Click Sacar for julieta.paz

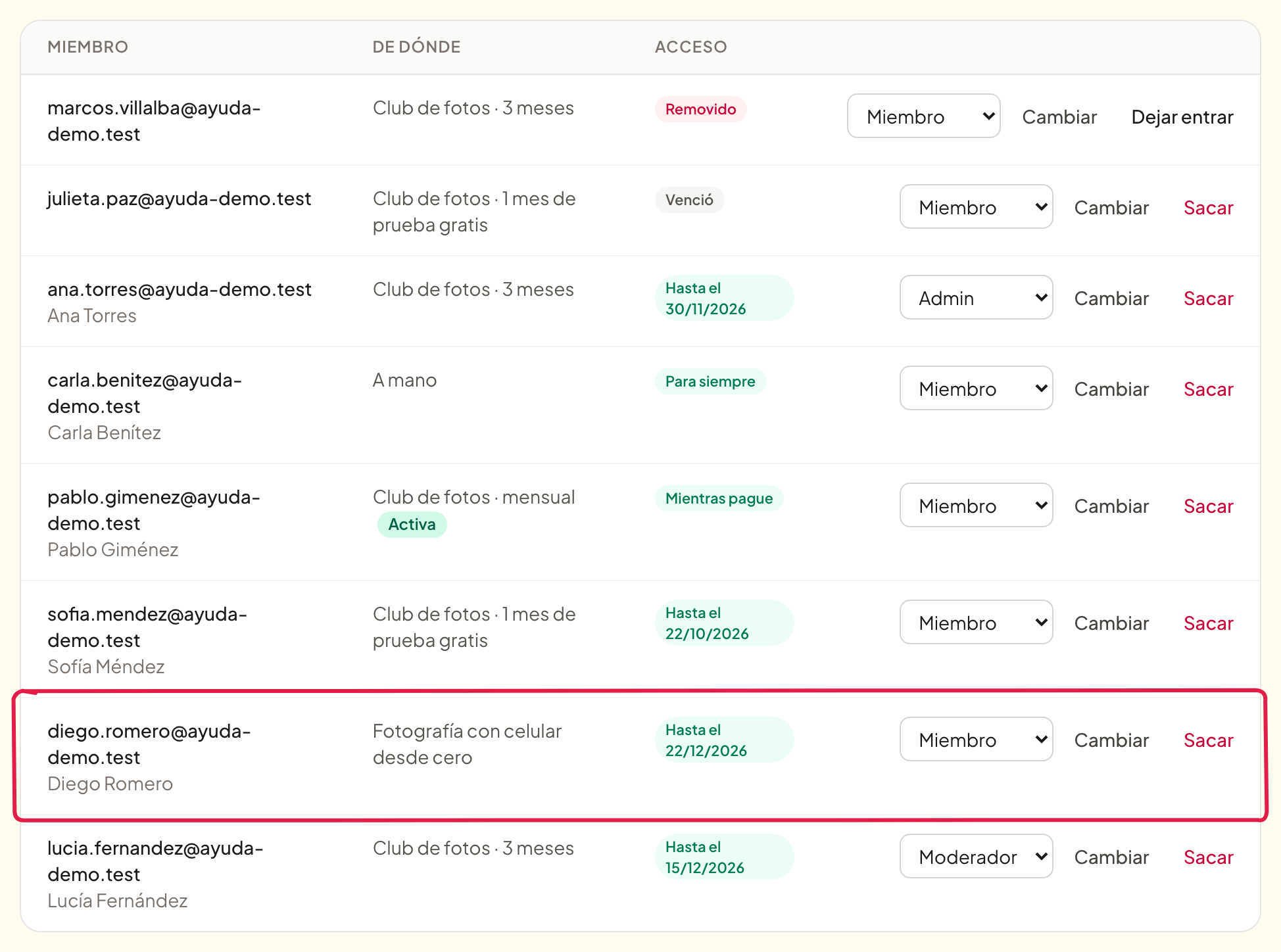(1208, 208)
